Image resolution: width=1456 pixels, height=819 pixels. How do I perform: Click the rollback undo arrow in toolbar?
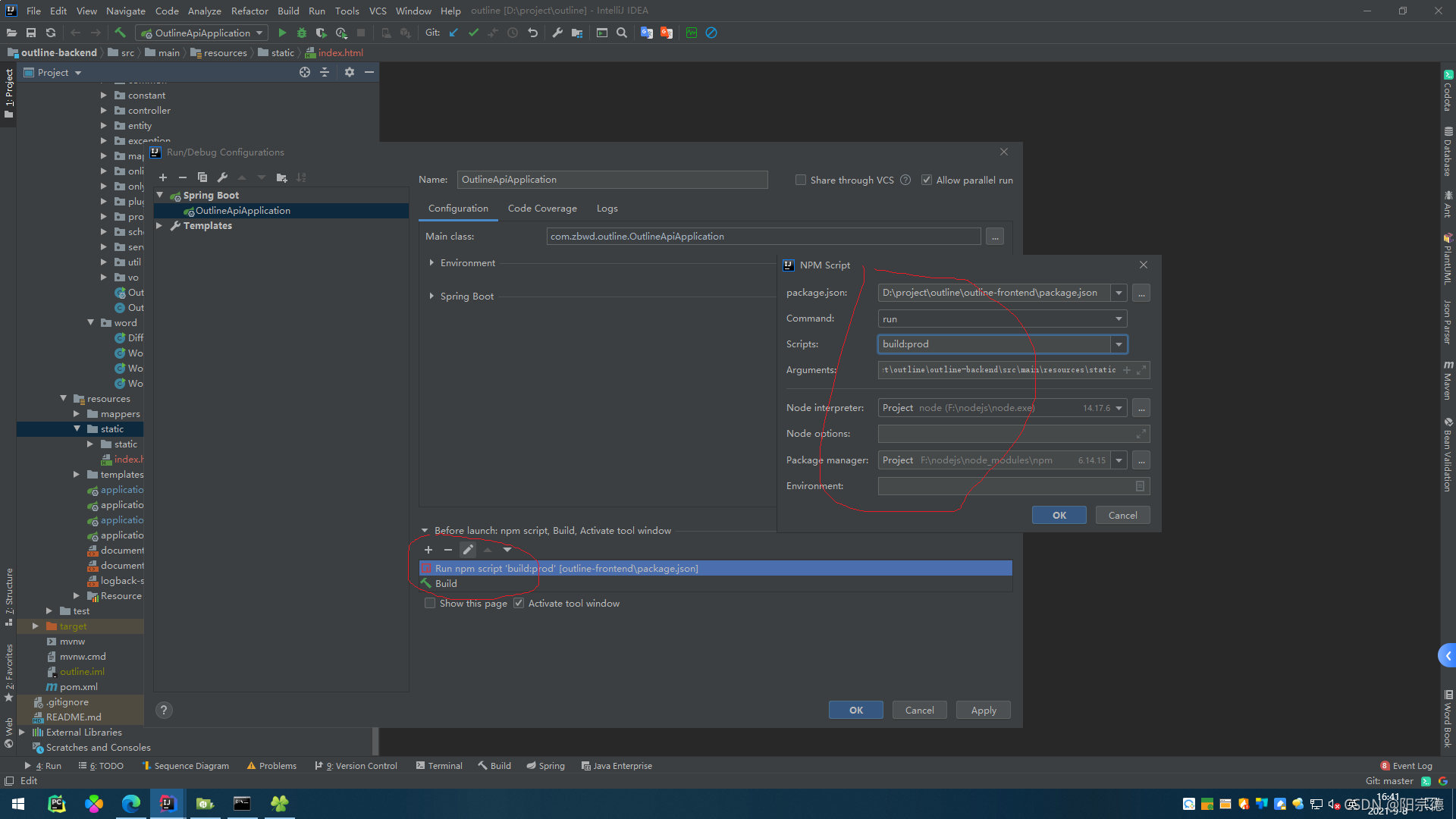click(532, 33)
